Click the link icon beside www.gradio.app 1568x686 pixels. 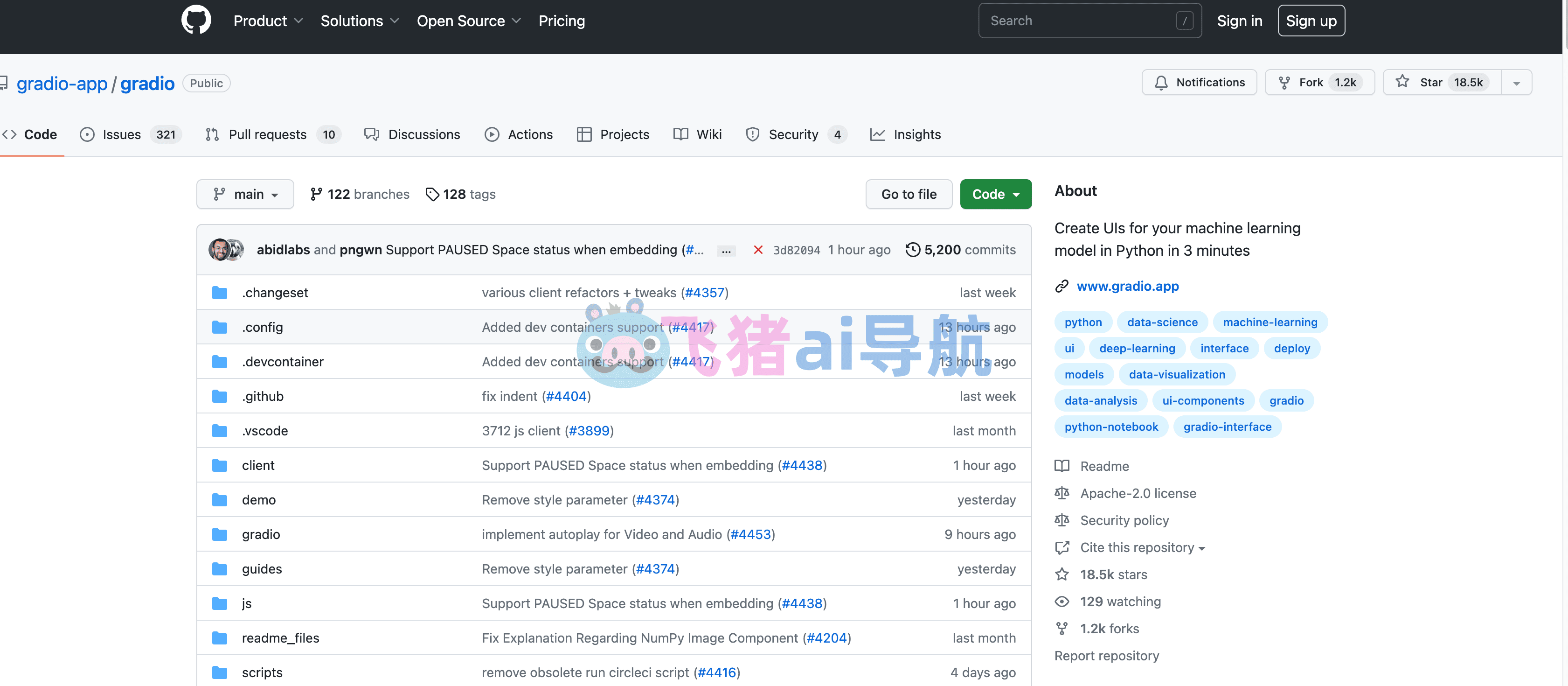(1062, 287)
